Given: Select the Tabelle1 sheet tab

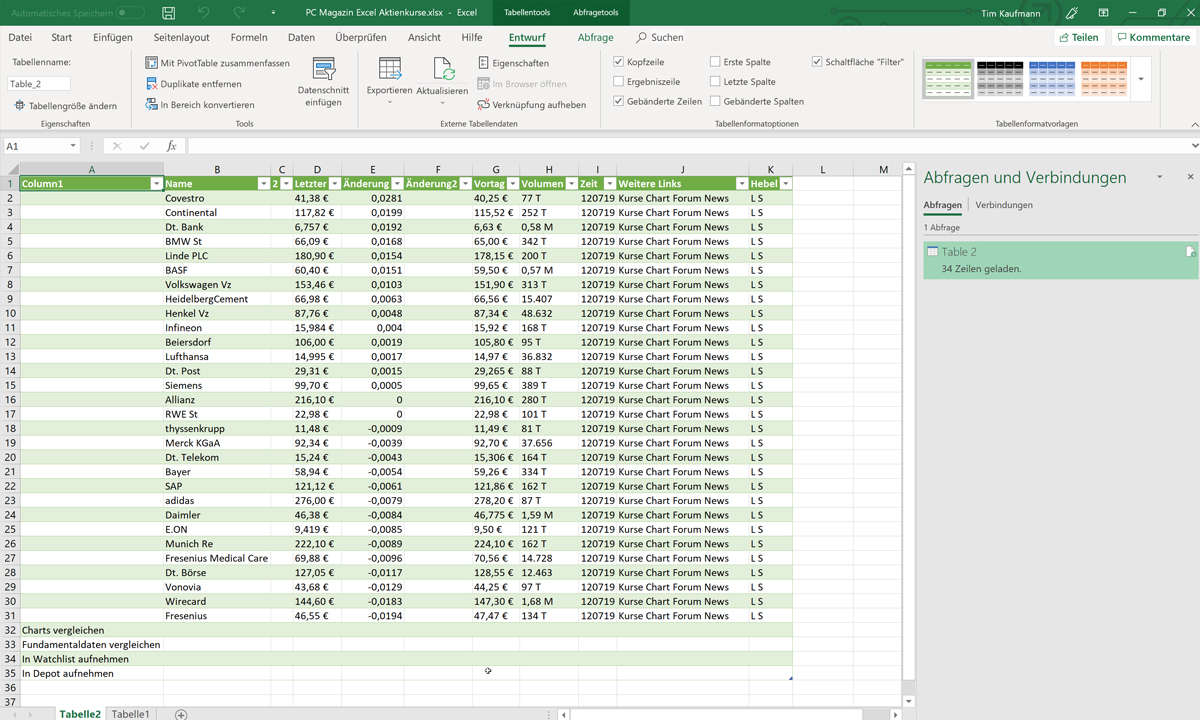Looking at the screenshot, I should coord(131,714).
